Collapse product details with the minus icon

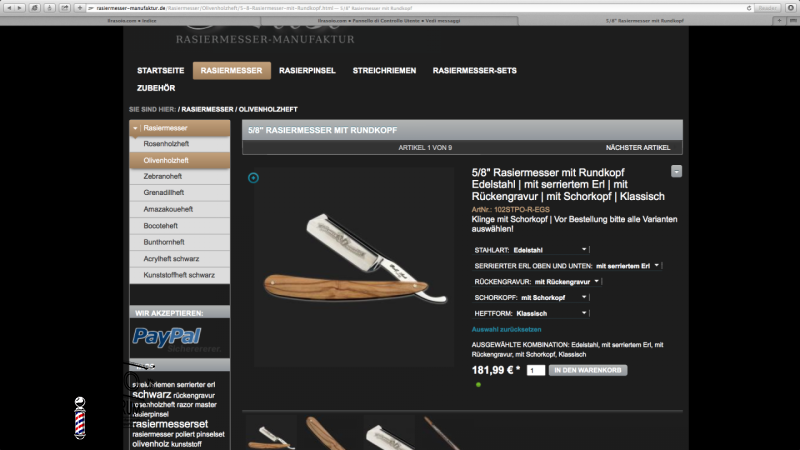[677, 171]
